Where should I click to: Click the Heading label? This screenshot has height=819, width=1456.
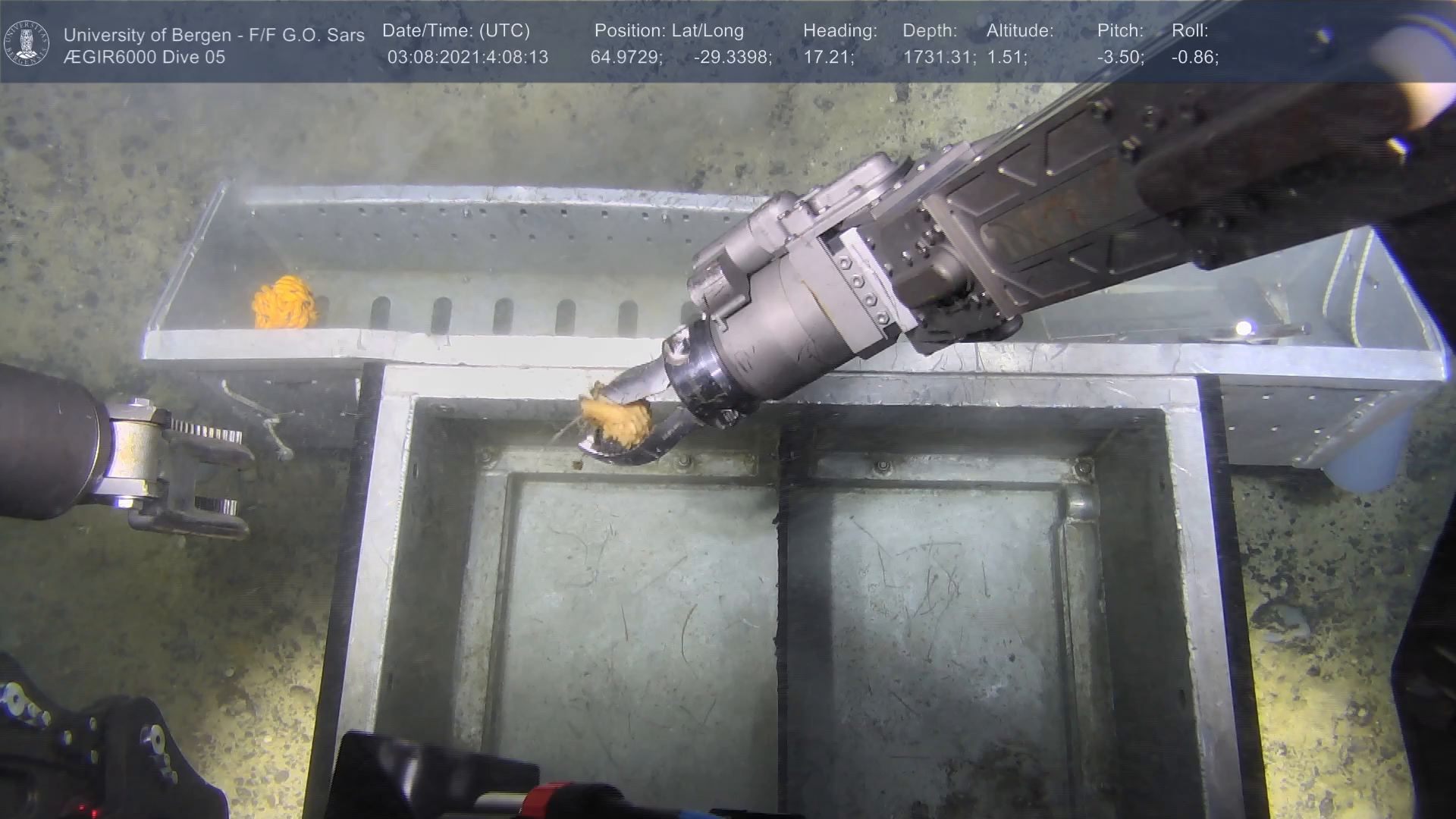tap(839, 31)
